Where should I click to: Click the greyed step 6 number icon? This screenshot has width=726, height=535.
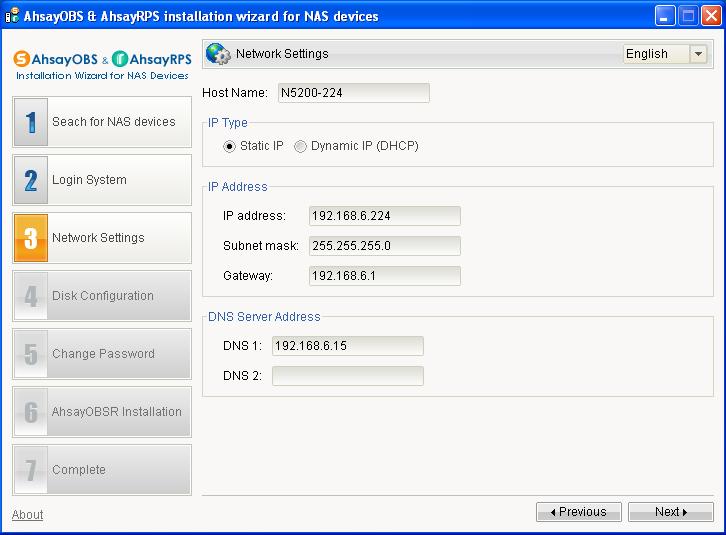31,412
